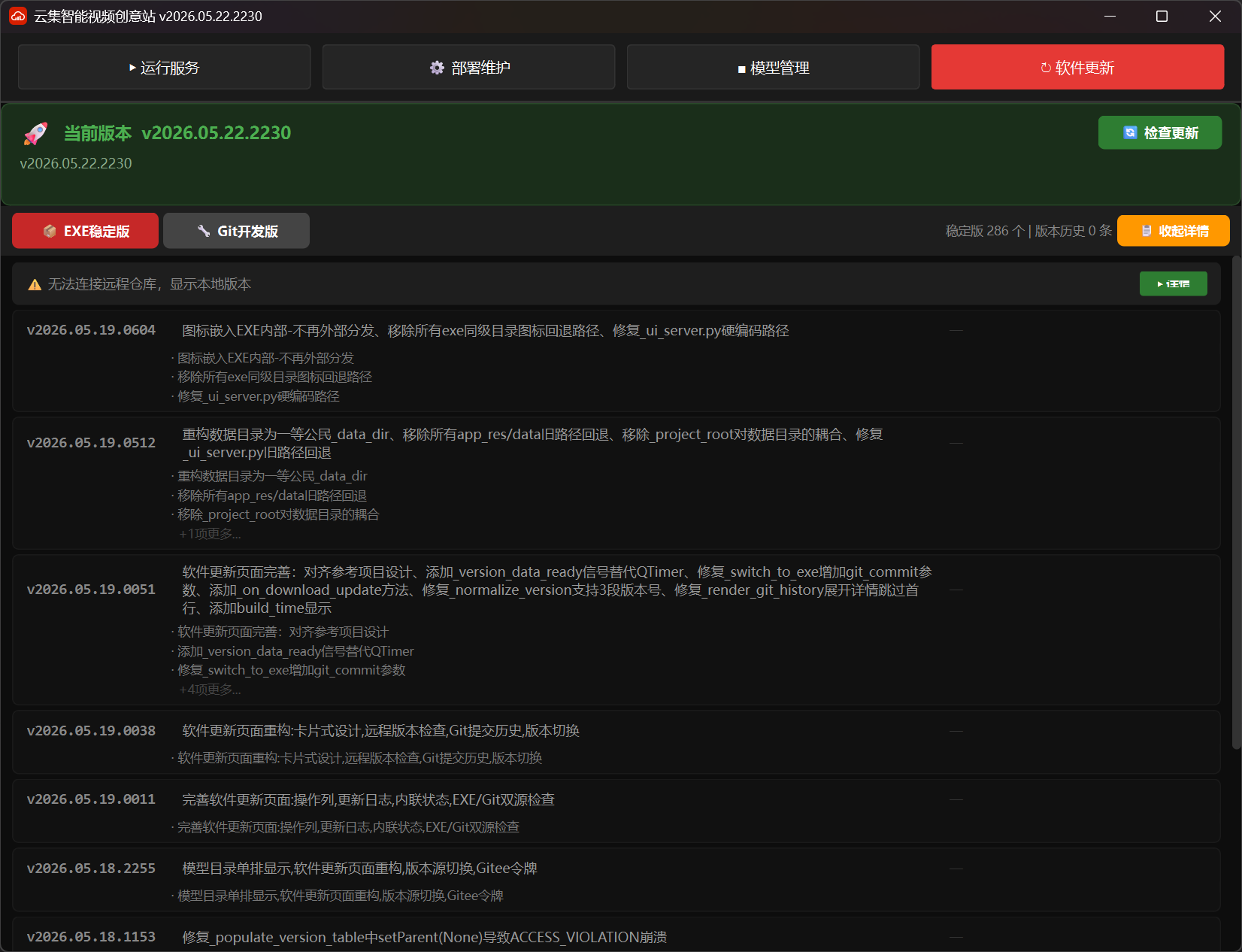Click bullet 模型目录单排显示,软件更新页面重构,版本源切换,Gitee令牌

tap(341, 896)
